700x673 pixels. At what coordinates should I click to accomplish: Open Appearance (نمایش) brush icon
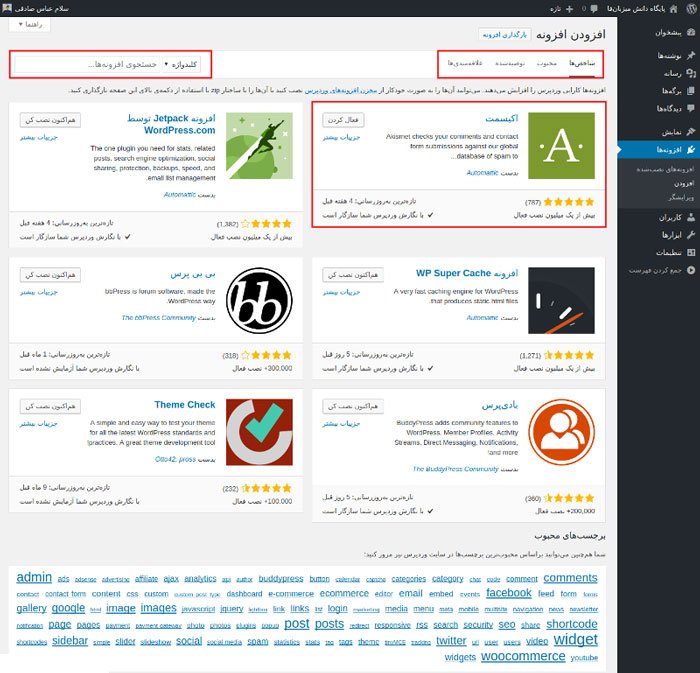pos(688,131)
